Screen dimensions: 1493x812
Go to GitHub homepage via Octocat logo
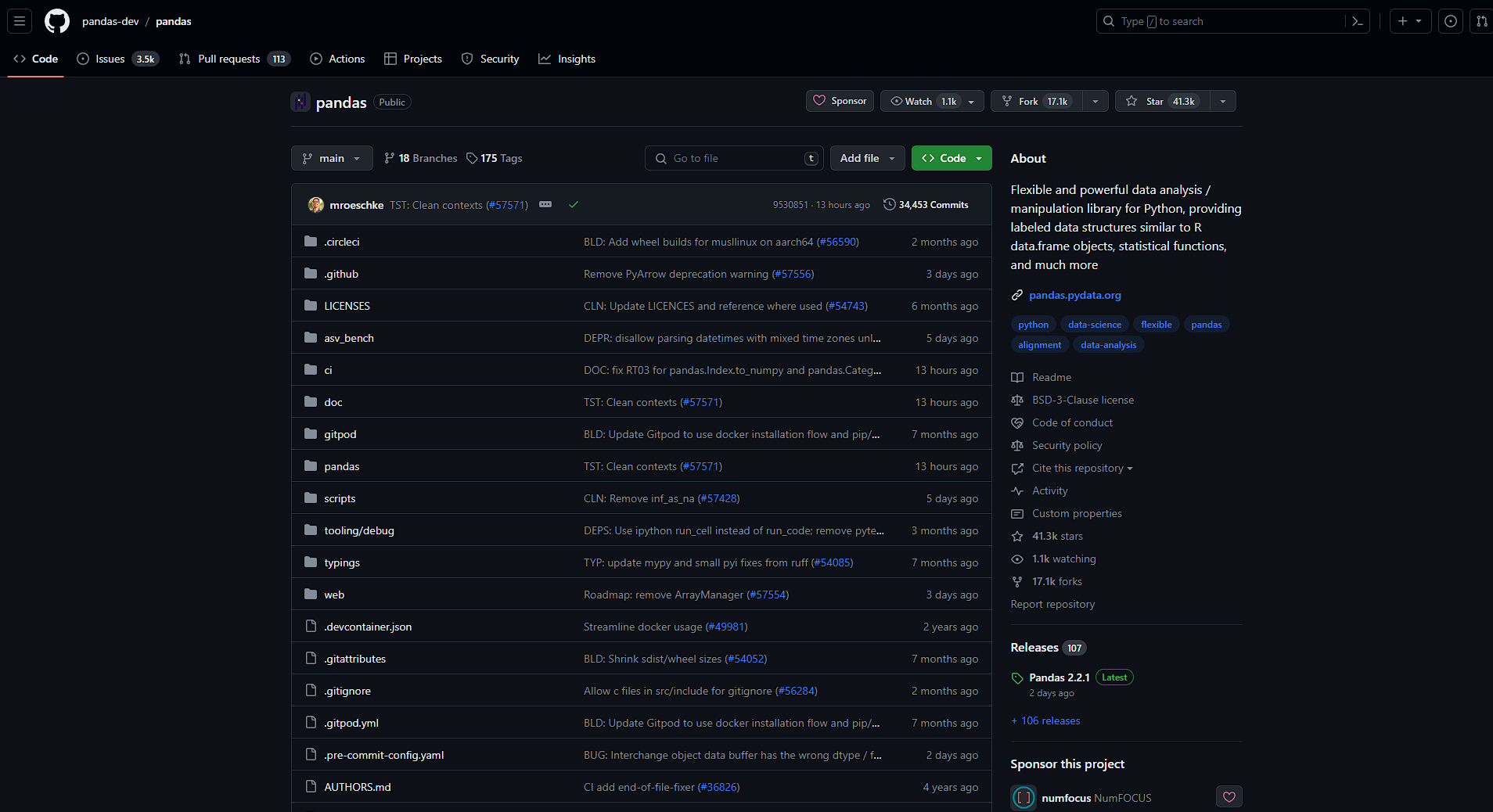click(x=57, y=21)
